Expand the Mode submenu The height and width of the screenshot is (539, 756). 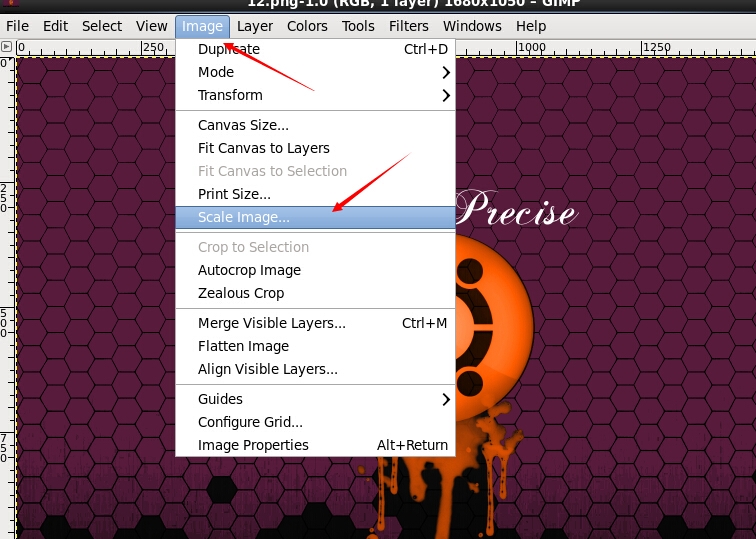[x=315, y=72]
